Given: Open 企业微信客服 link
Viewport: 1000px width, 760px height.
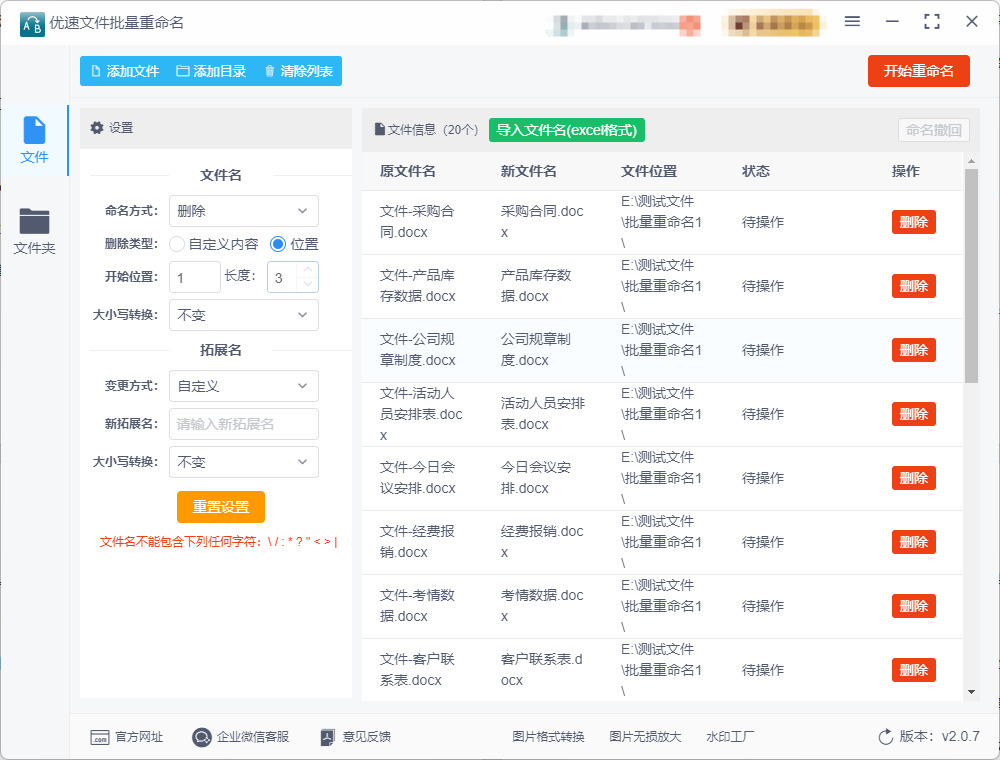Looking at the screenshot, I should tap(253, 737).
